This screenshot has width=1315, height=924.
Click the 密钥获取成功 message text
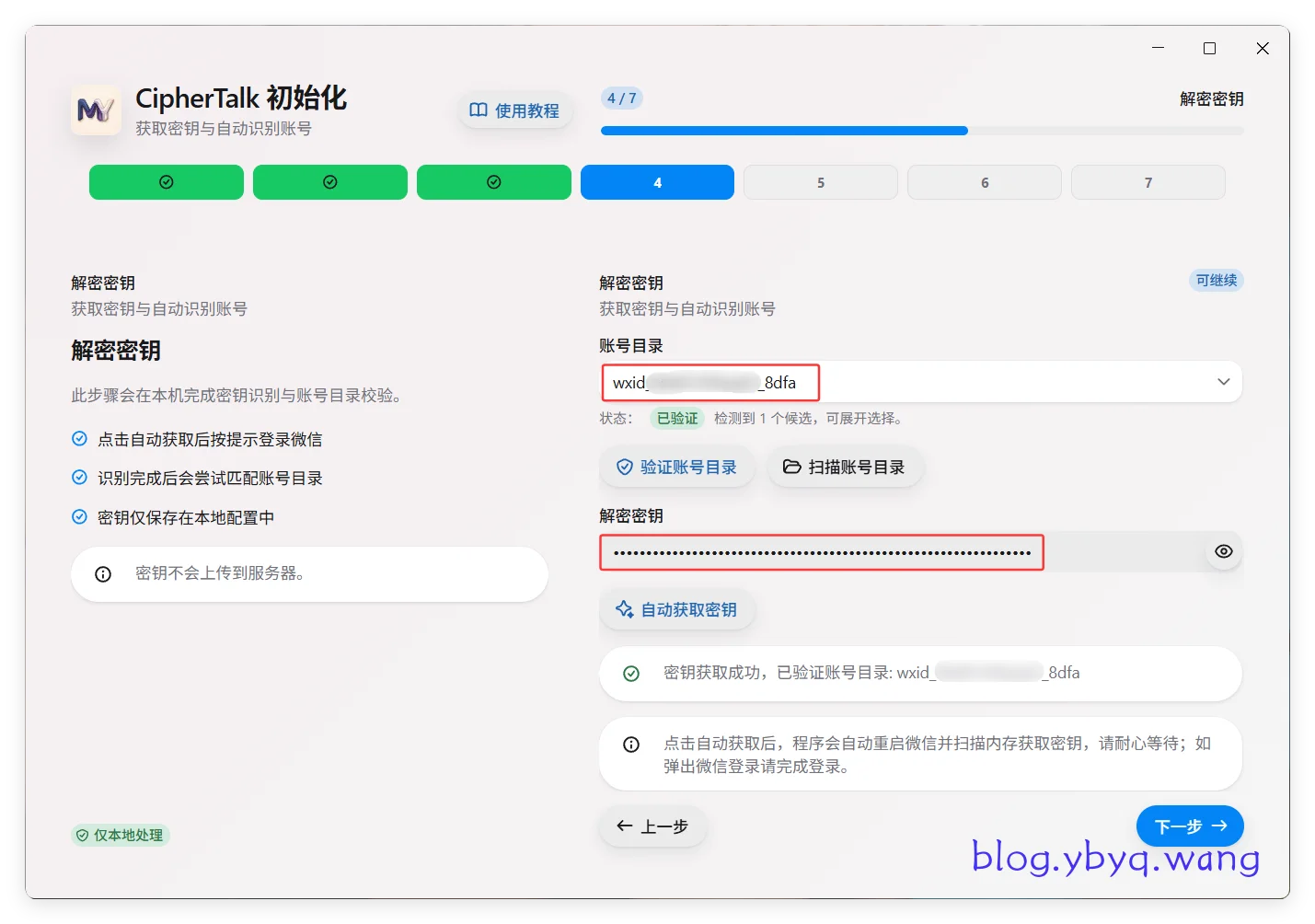[x=871, y=673]
